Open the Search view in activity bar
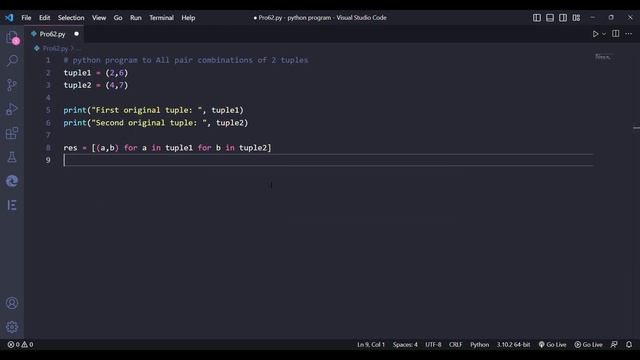The image size is (640, 360). coord(12,60)
